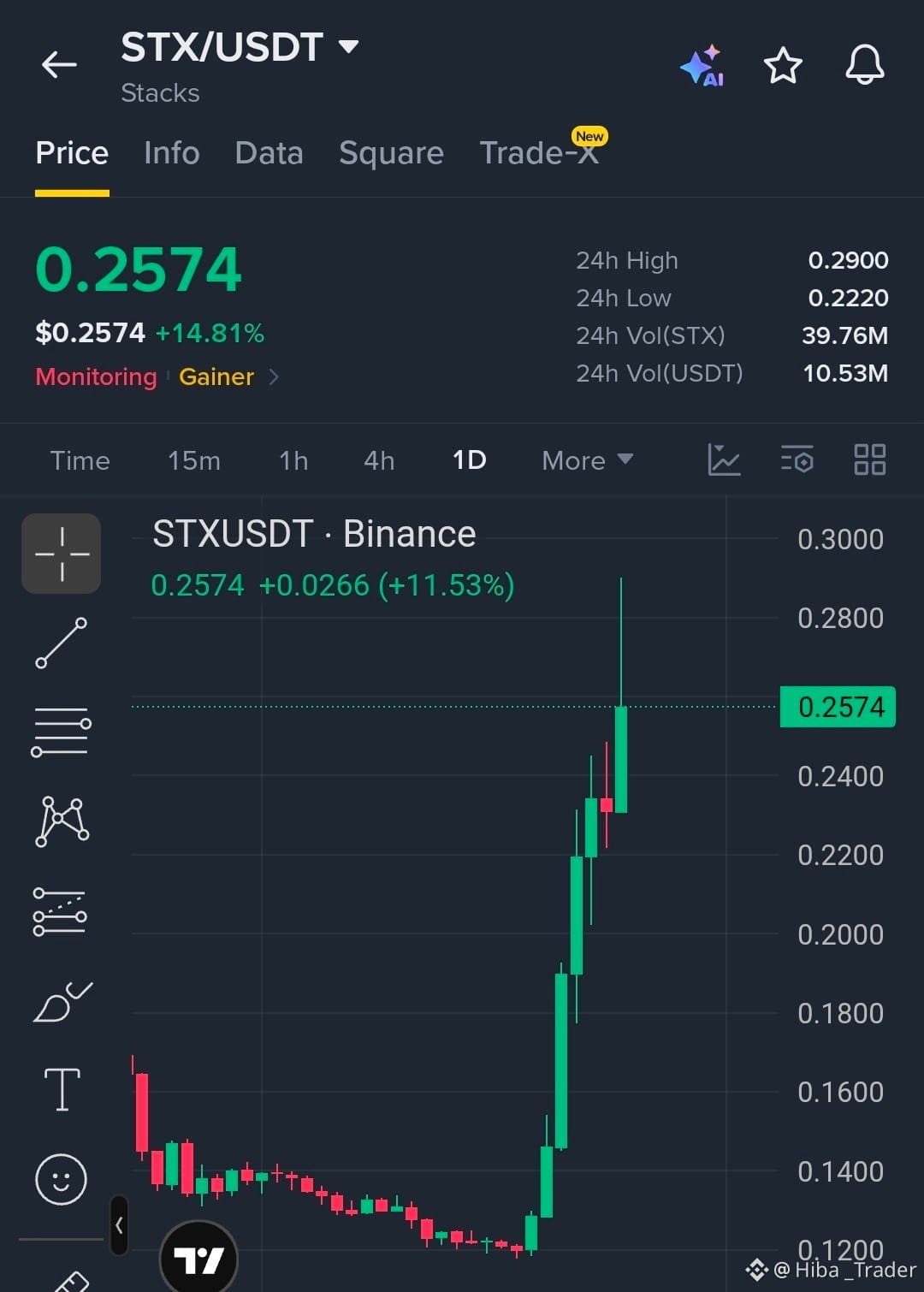Select the horizontal lines Fibonacci tool

click(61, 732)
